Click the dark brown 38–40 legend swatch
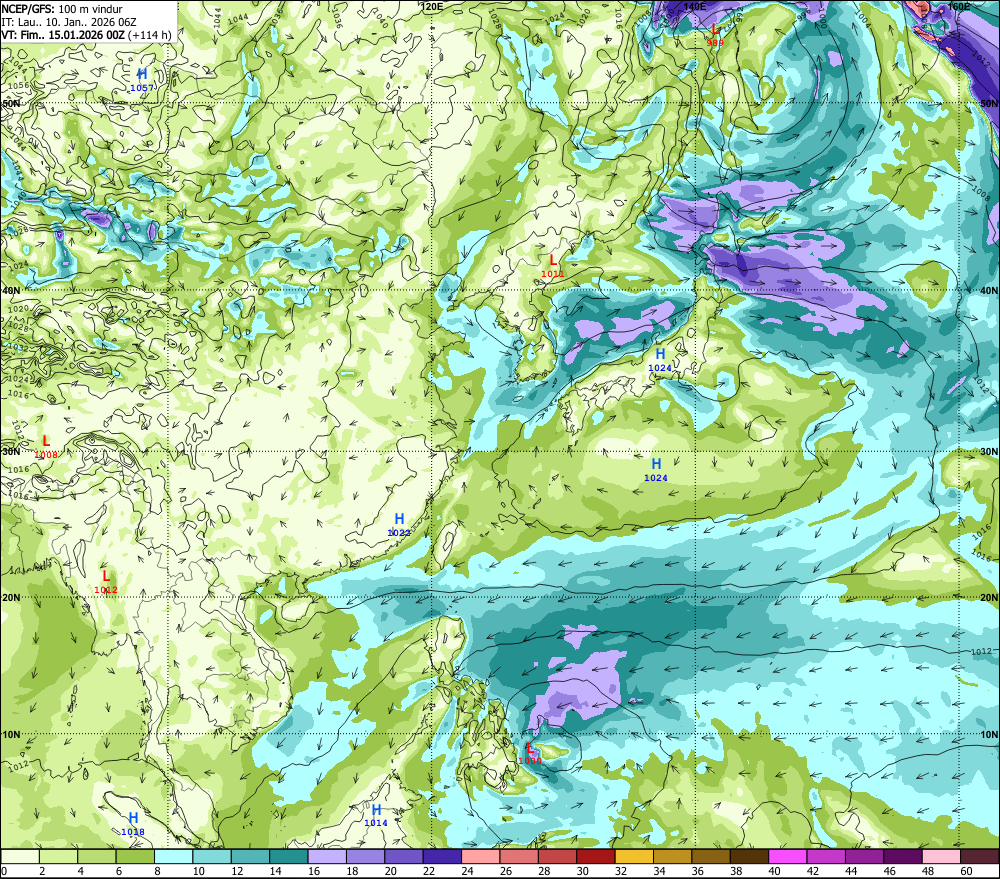This screenshot has height=879, width=1000. (x=749, y=857)
